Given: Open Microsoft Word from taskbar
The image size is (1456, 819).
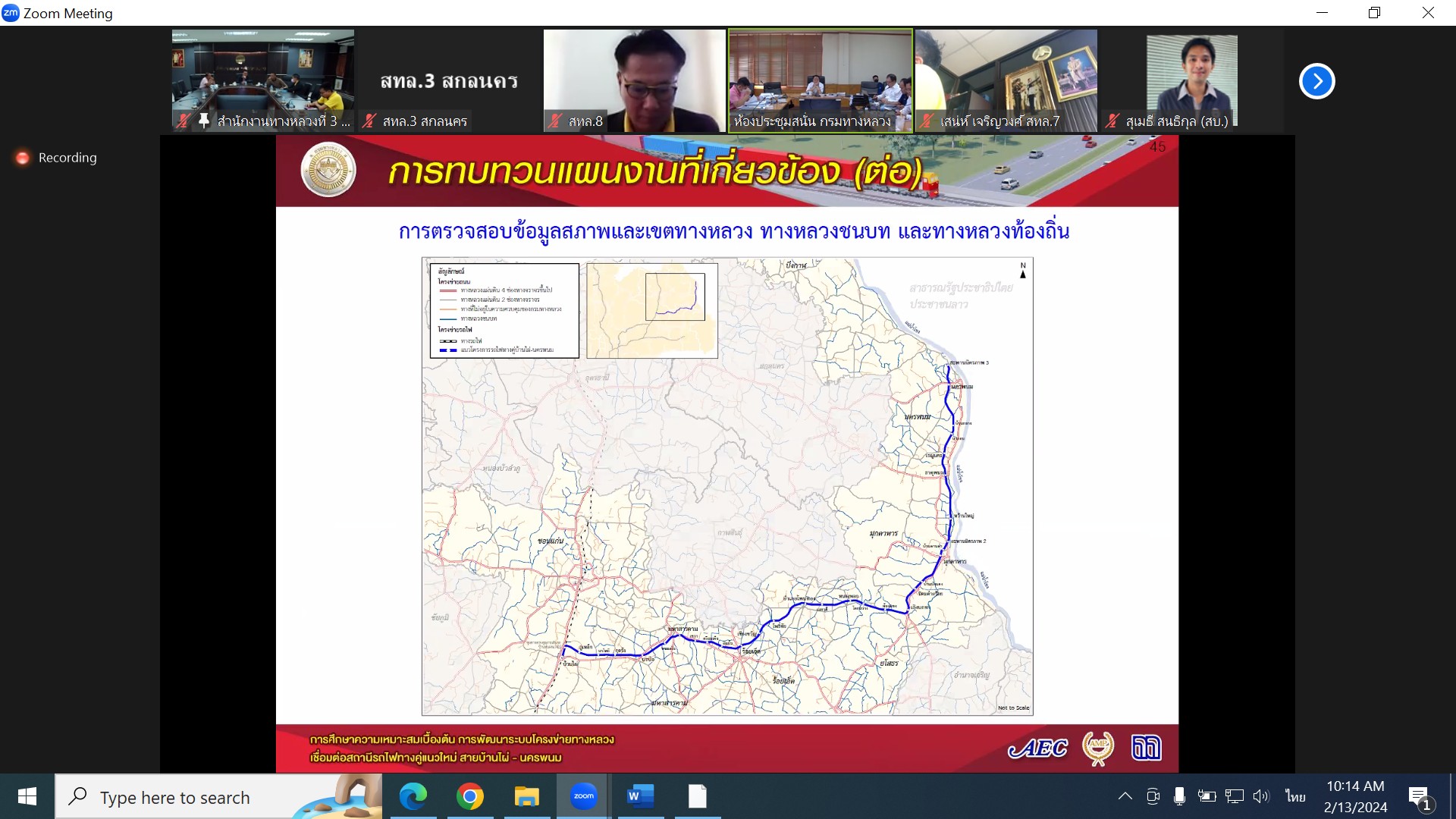Looking at the screenshot, I should [x=640, y=796].
